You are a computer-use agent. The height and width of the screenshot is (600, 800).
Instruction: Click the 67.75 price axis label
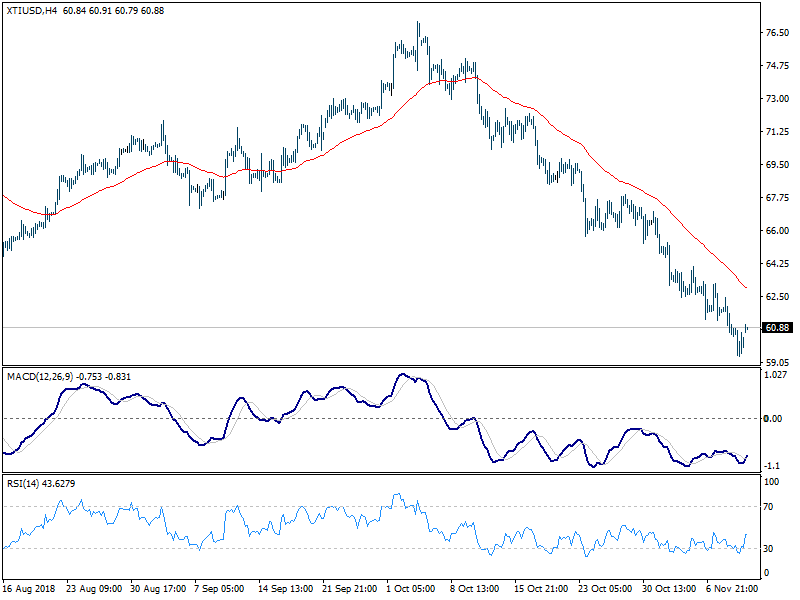(777, 198)
